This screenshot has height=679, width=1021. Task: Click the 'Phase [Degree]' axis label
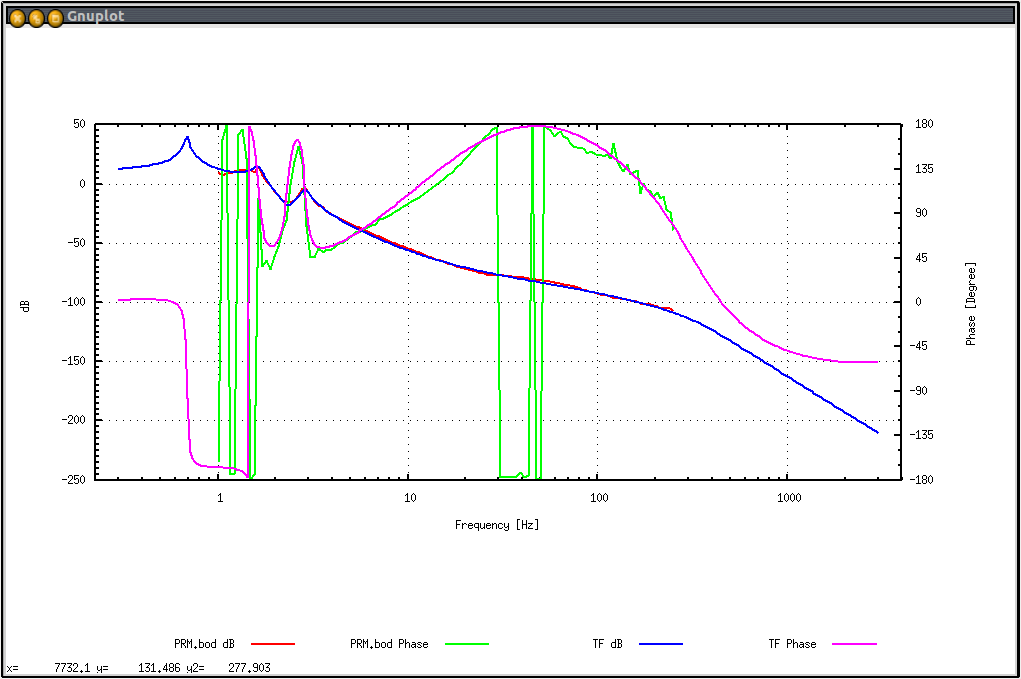click(x=971, y=303)
